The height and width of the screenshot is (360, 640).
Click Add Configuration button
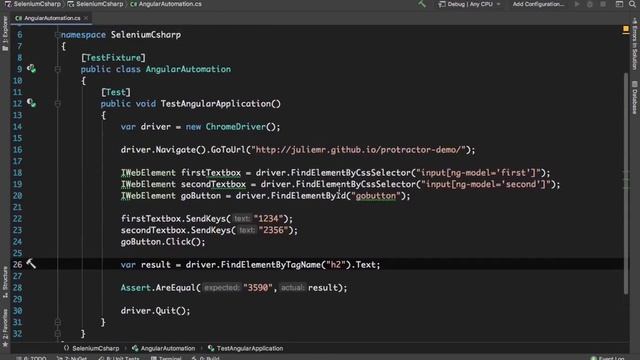(x=538, y=4)
